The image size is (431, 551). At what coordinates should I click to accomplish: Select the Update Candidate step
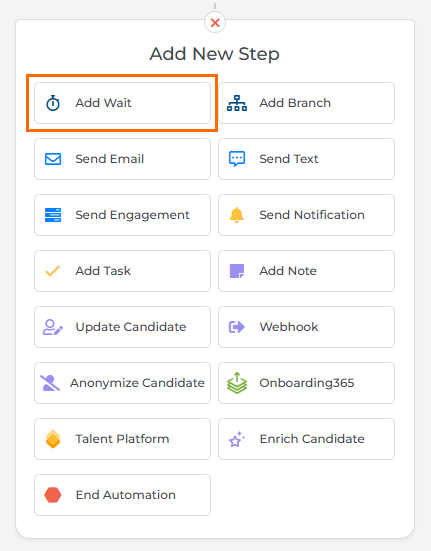(x=122, y=327)
